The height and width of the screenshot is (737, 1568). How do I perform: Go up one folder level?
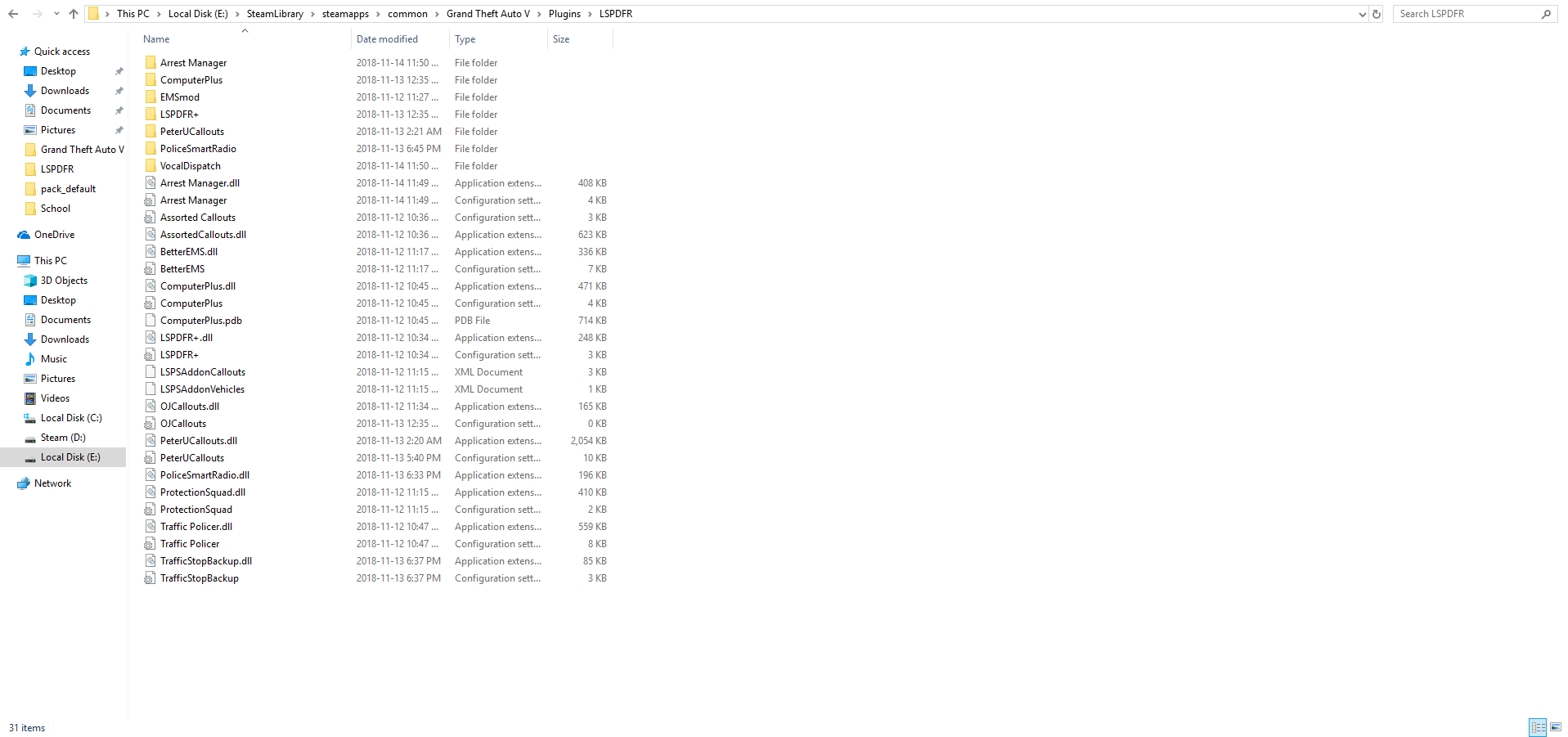[74, 14]
